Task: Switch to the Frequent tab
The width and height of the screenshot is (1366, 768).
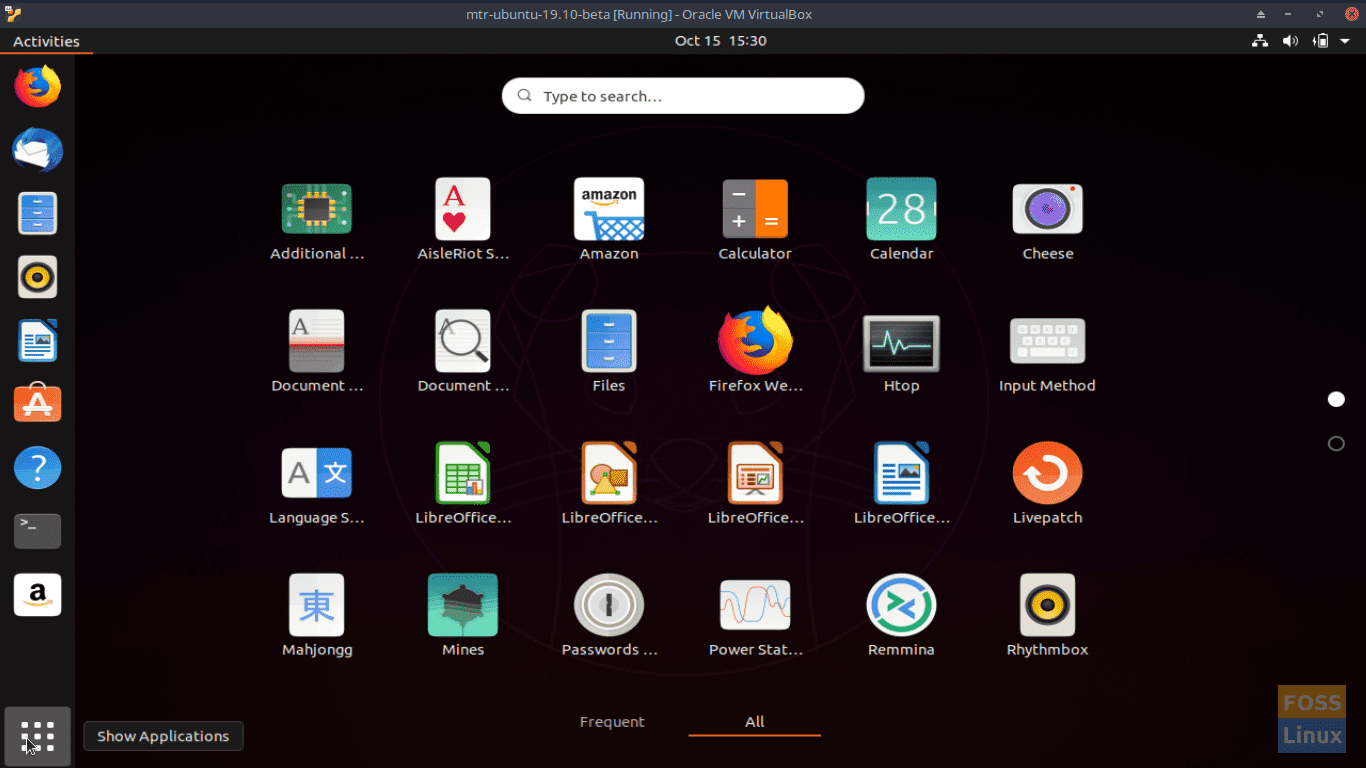Action: [x=612, y=722]
